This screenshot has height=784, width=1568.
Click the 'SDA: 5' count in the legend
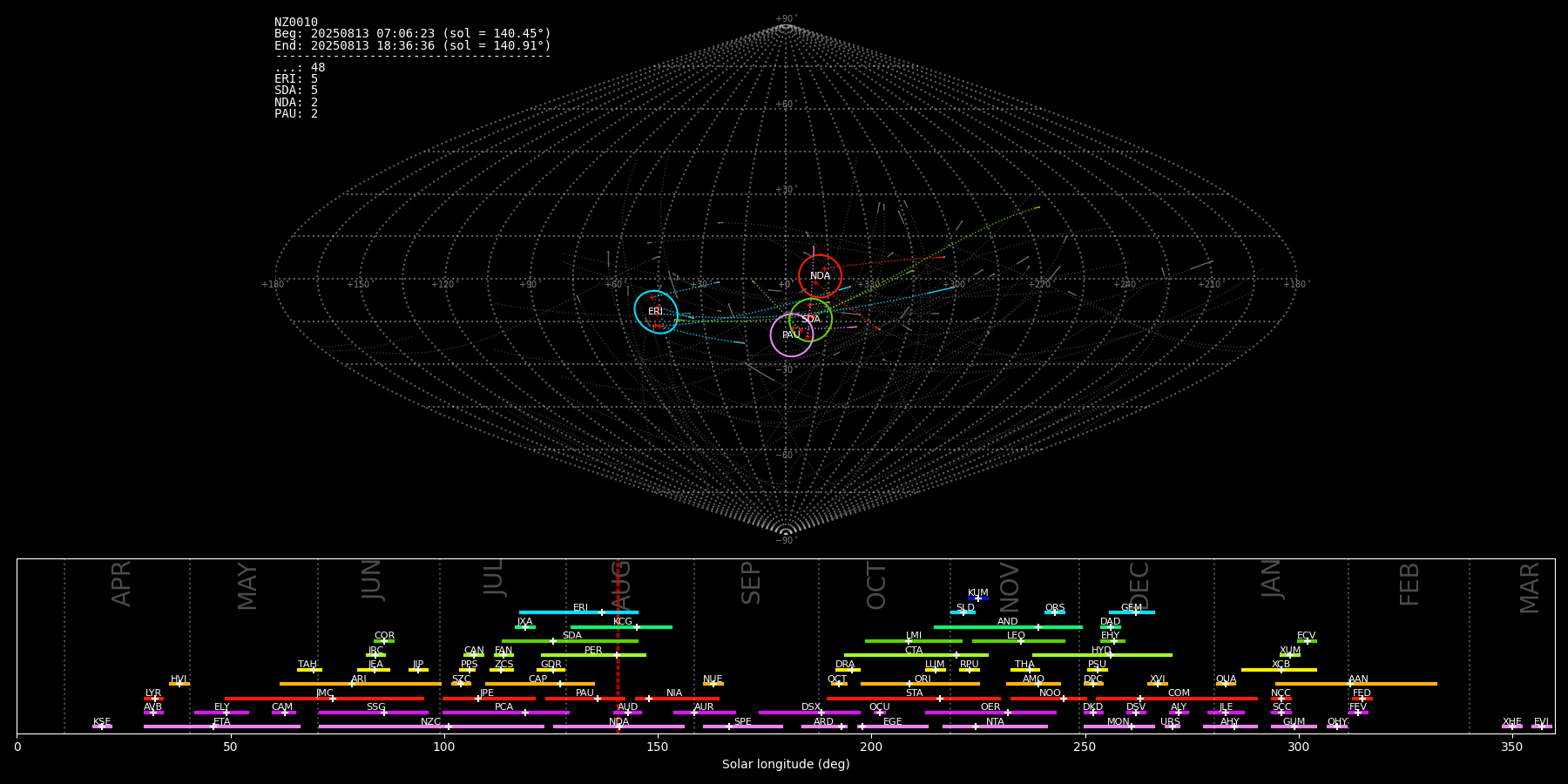[296, 91]
